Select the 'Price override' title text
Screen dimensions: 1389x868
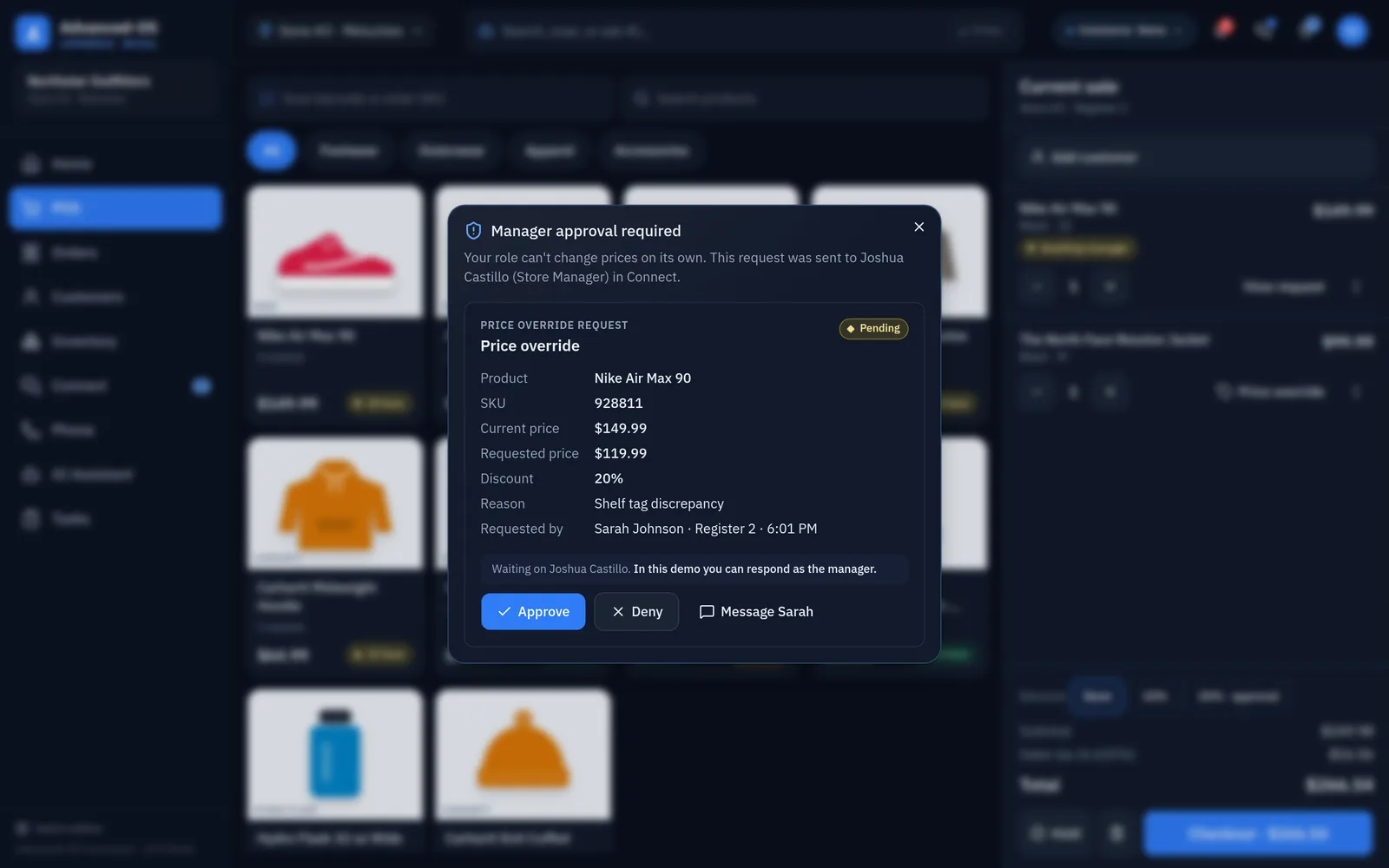[530, 345]
